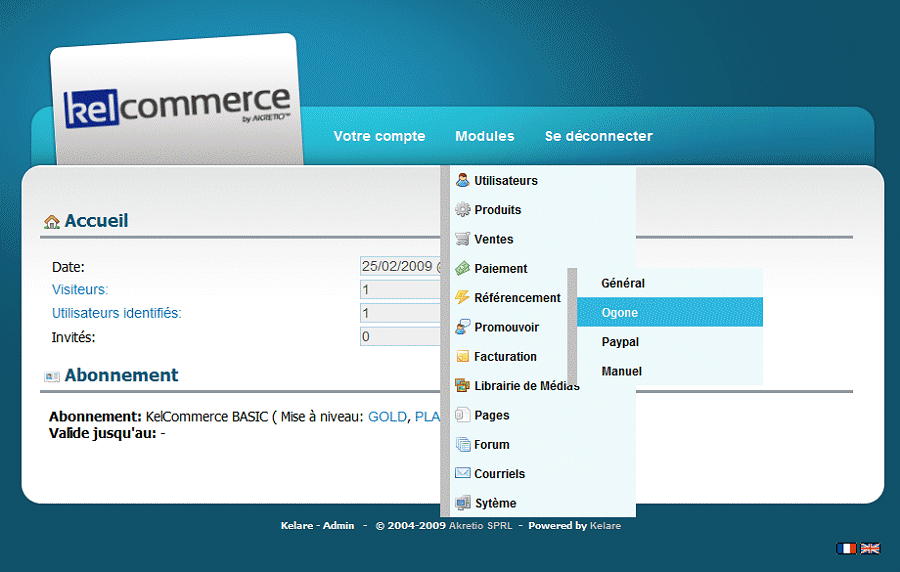This screenshot has width=900, height=572.
Task: Click the Référencement lightning icon
Action: pos(462,298)
